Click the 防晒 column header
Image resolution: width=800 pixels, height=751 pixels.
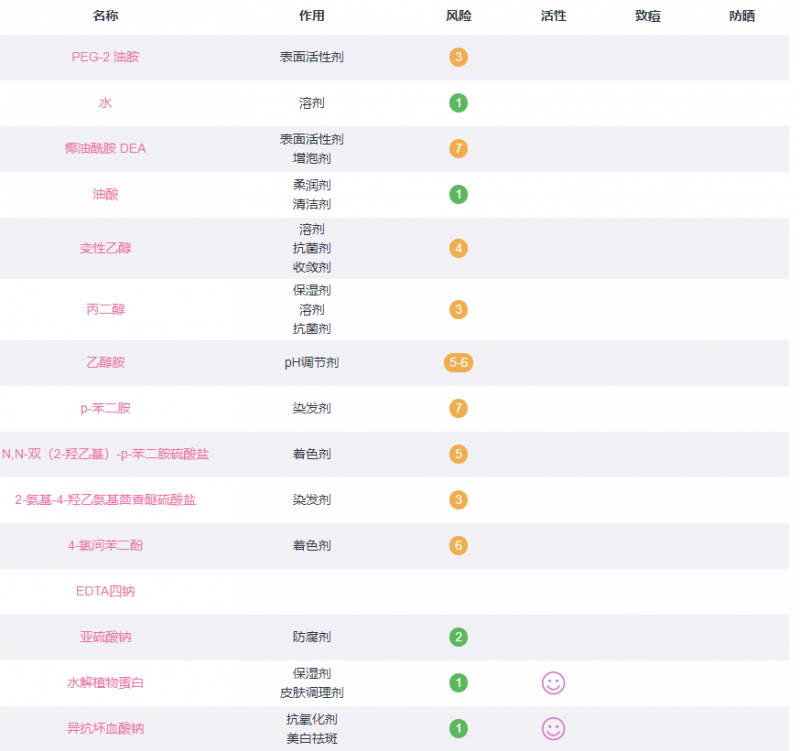[x=742, y=16]
